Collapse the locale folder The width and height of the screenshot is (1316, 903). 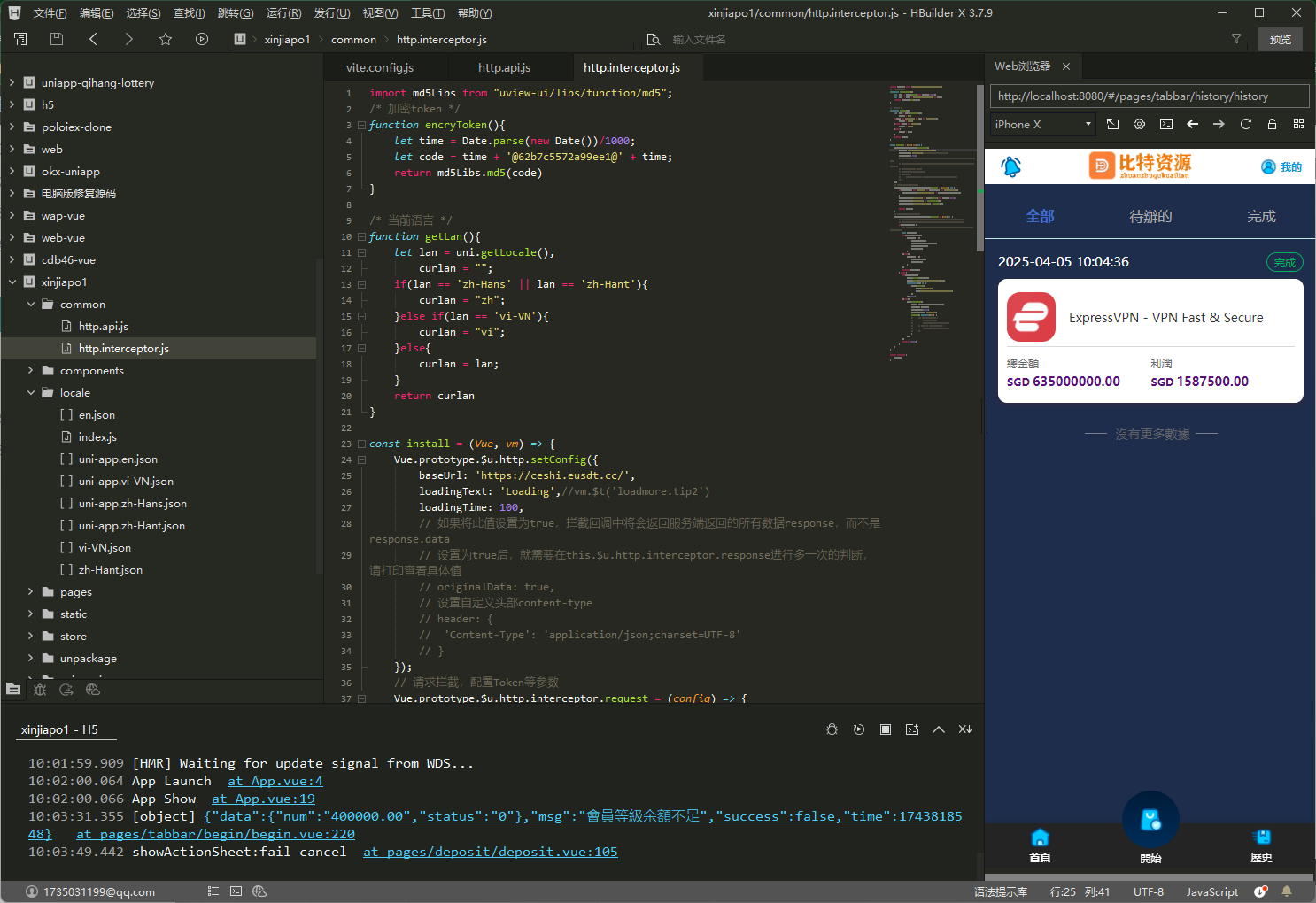(x=31, y=392)
